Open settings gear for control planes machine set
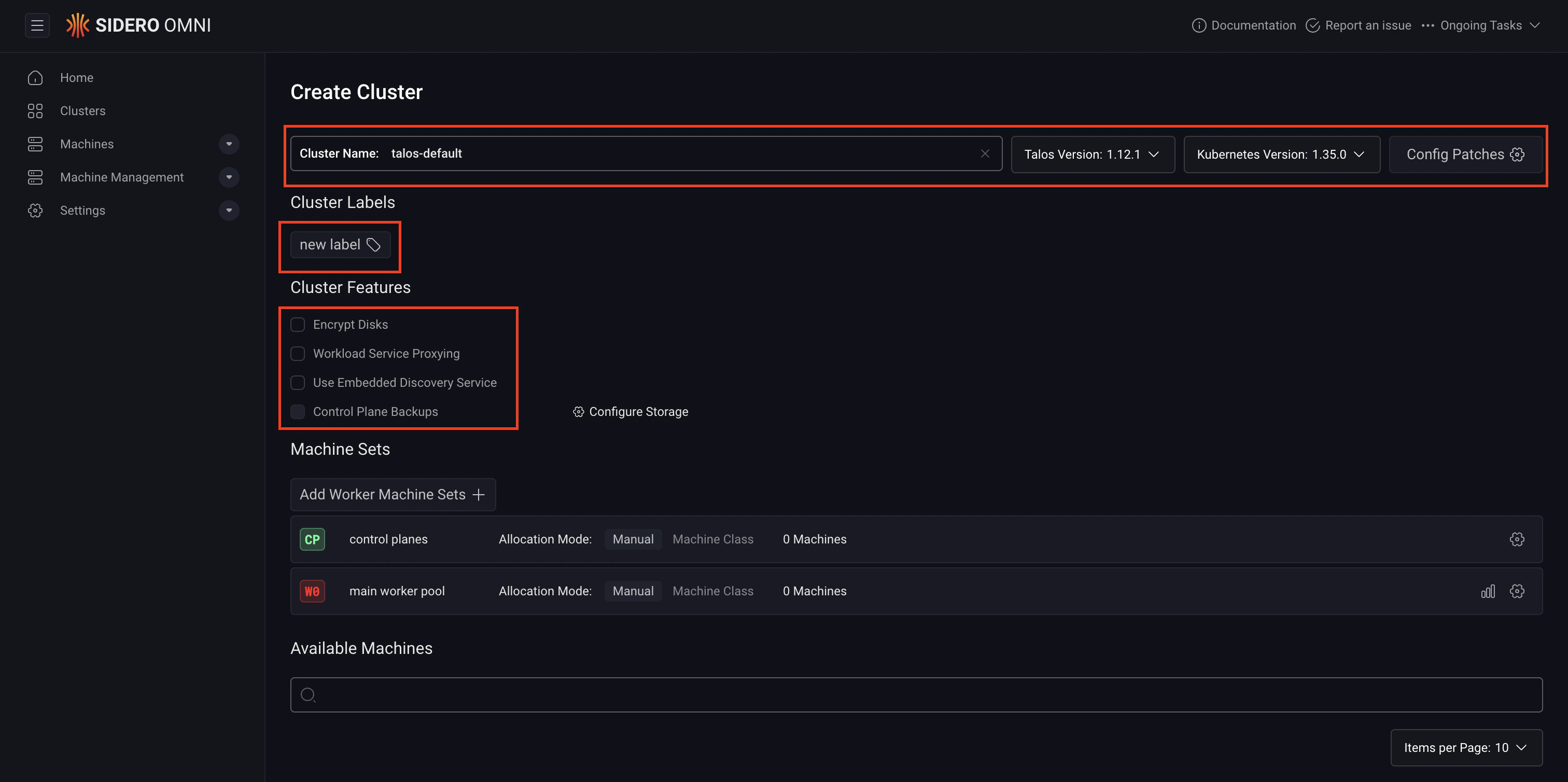The image size is (1568, 782). coord(1518,539)
